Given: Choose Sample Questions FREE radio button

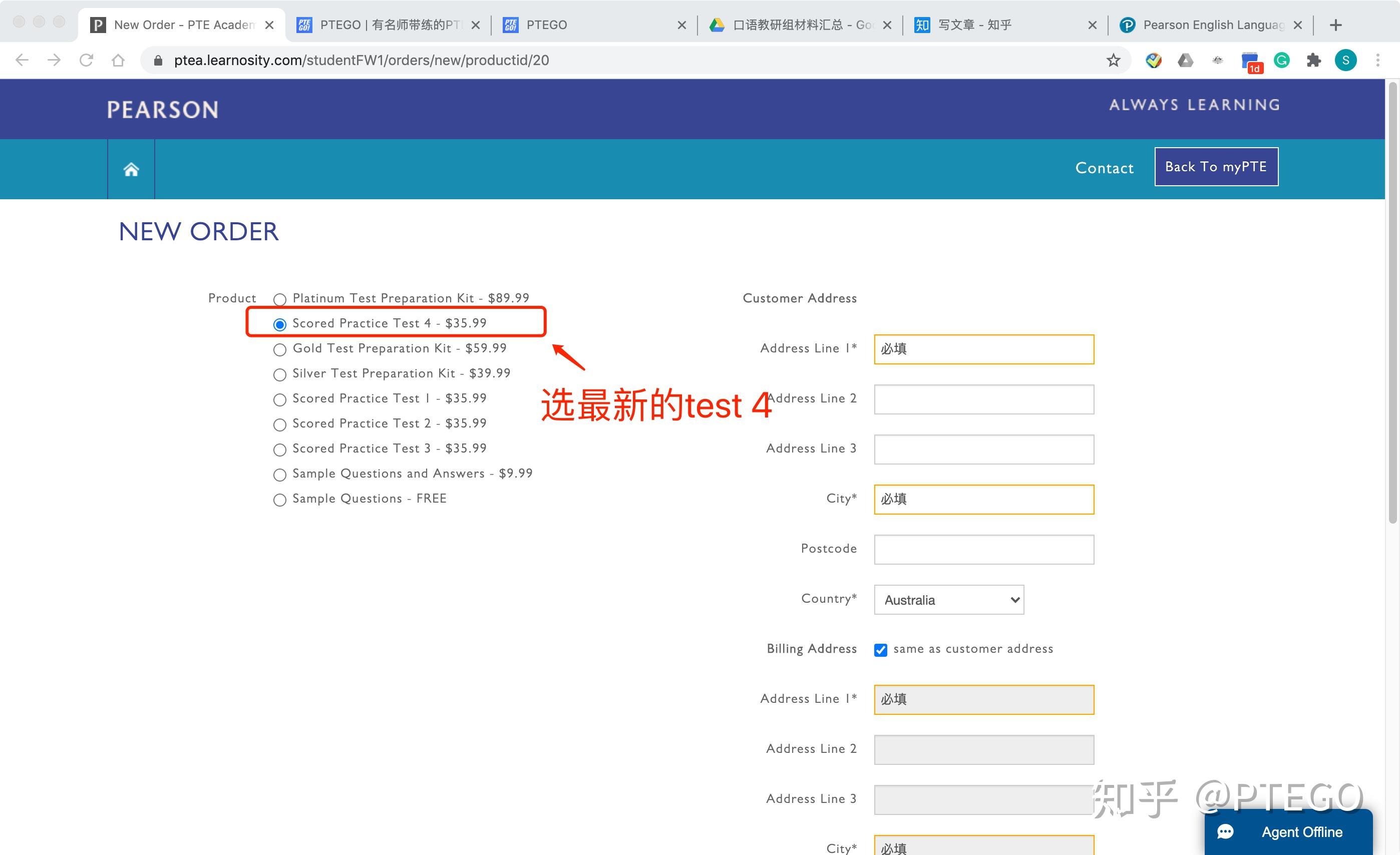Looking at the screenshot, I should click(x=279, y=500).
